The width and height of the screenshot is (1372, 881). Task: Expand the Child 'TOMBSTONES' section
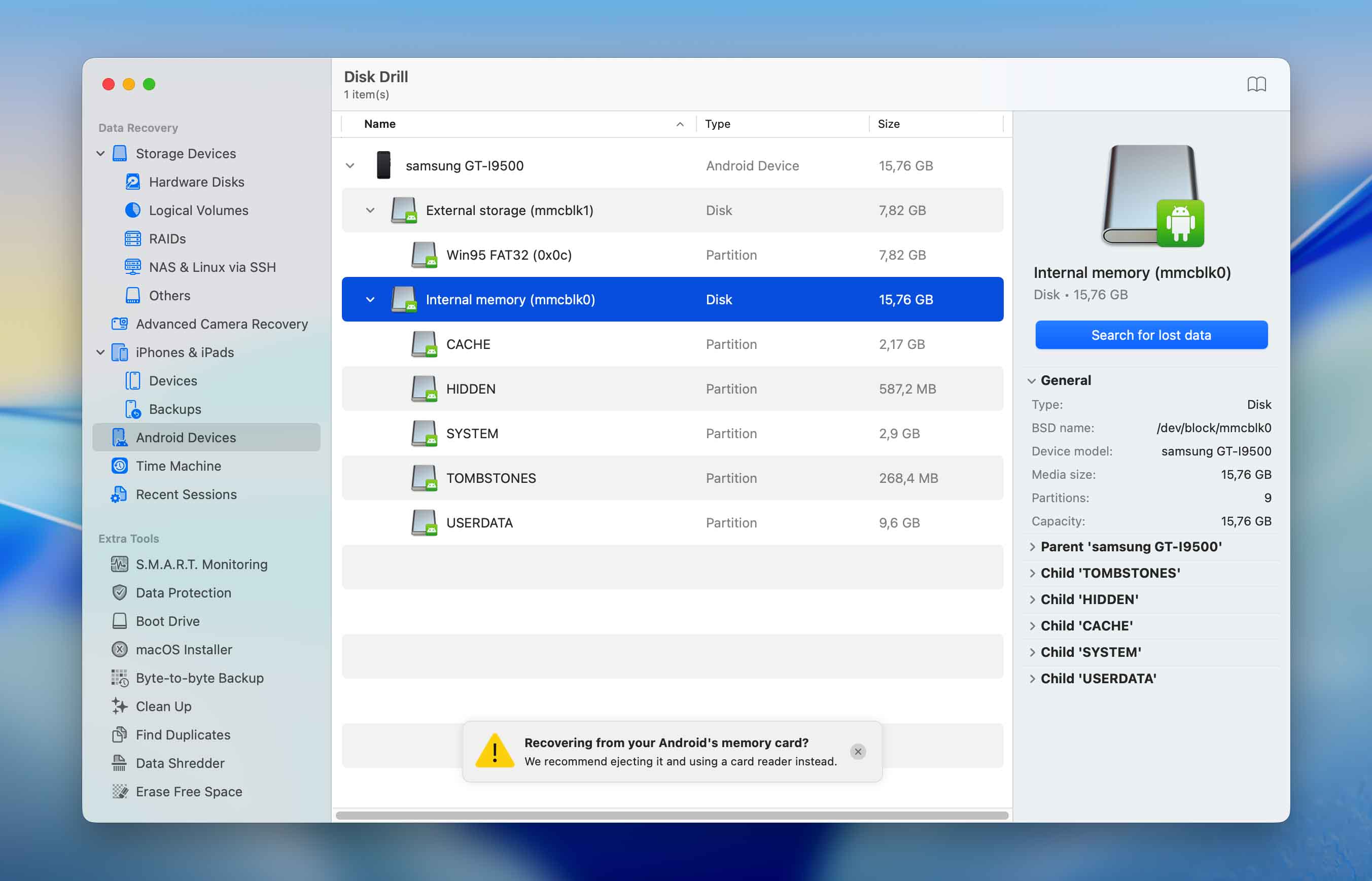[x=1032, y=573]
